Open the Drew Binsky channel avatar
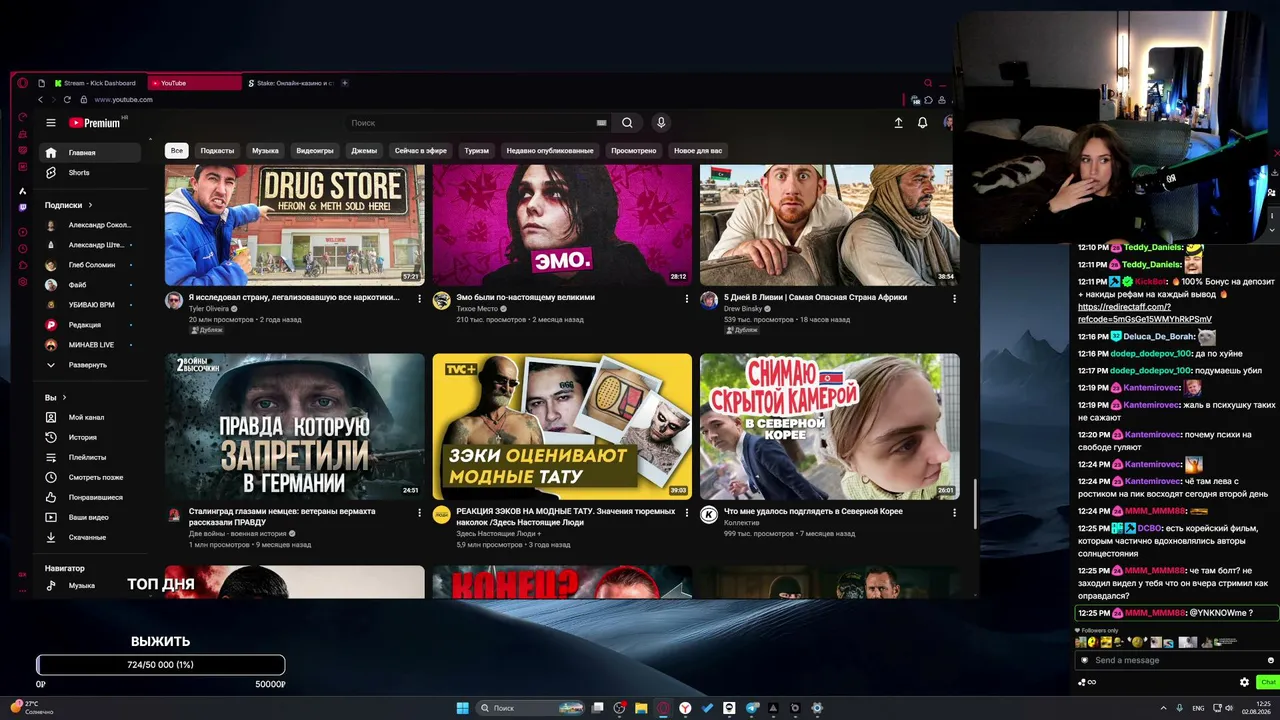This screenshot has width=1280, height=720. point(709,301)
